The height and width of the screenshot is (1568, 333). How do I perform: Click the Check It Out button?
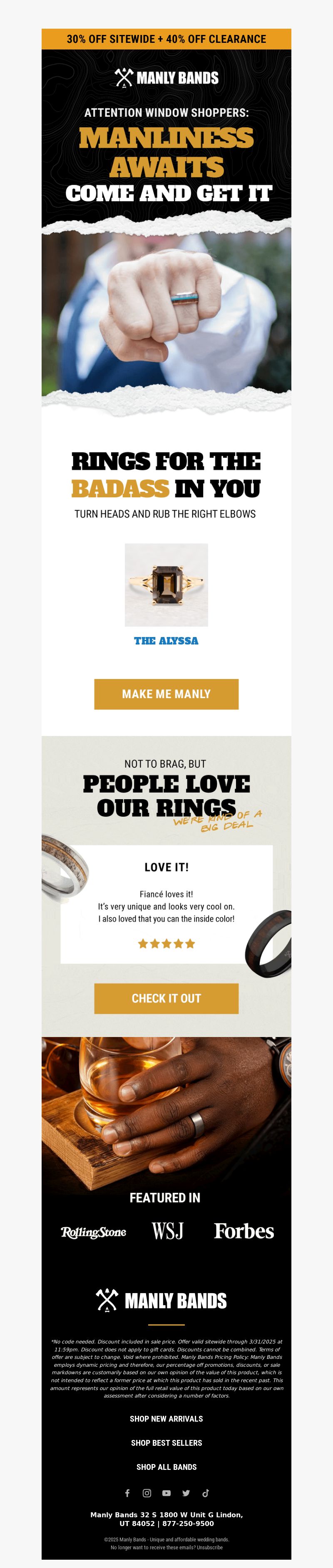(x=166, y=998)
